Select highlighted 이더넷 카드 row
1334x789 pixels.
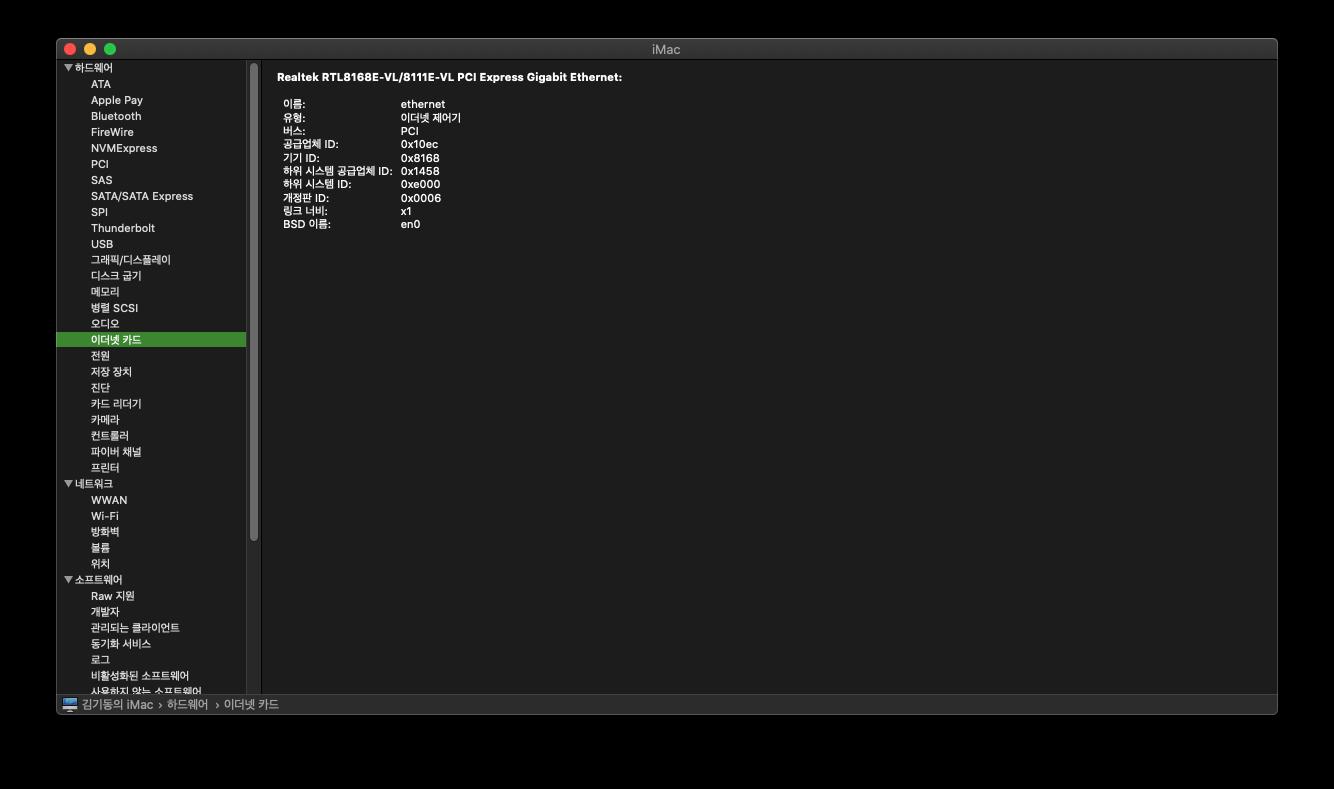151,340
